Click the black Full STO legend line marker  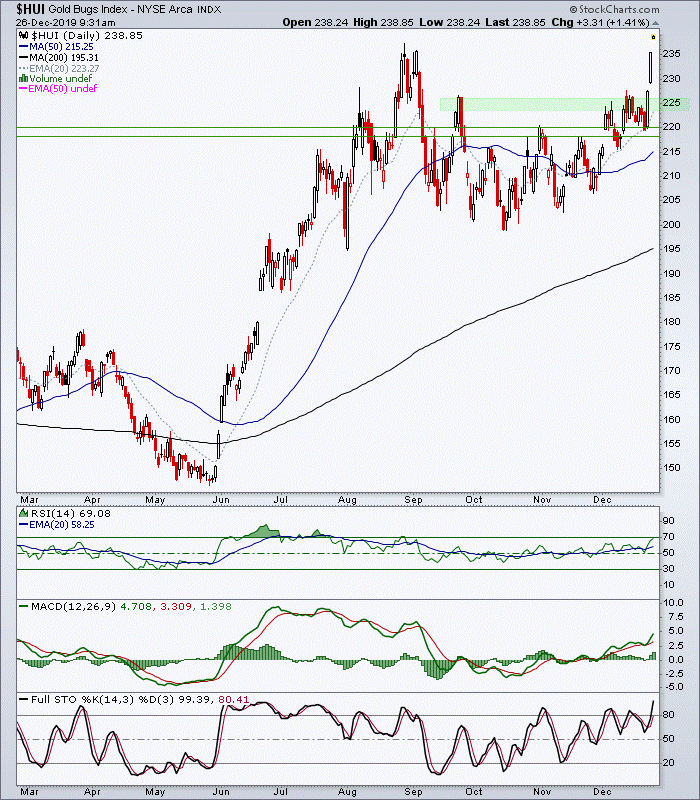pyautogui.click(x=24, y=699)
